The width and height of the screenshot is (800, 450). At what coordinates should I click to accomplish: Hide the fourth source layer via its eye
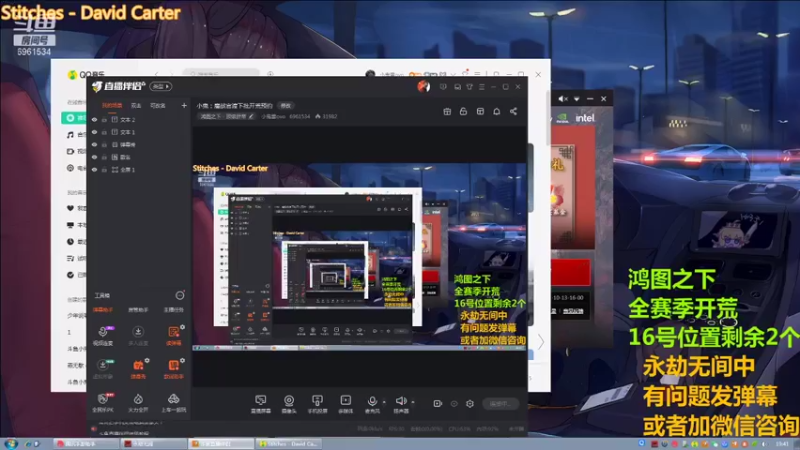(x=94, y=157)
